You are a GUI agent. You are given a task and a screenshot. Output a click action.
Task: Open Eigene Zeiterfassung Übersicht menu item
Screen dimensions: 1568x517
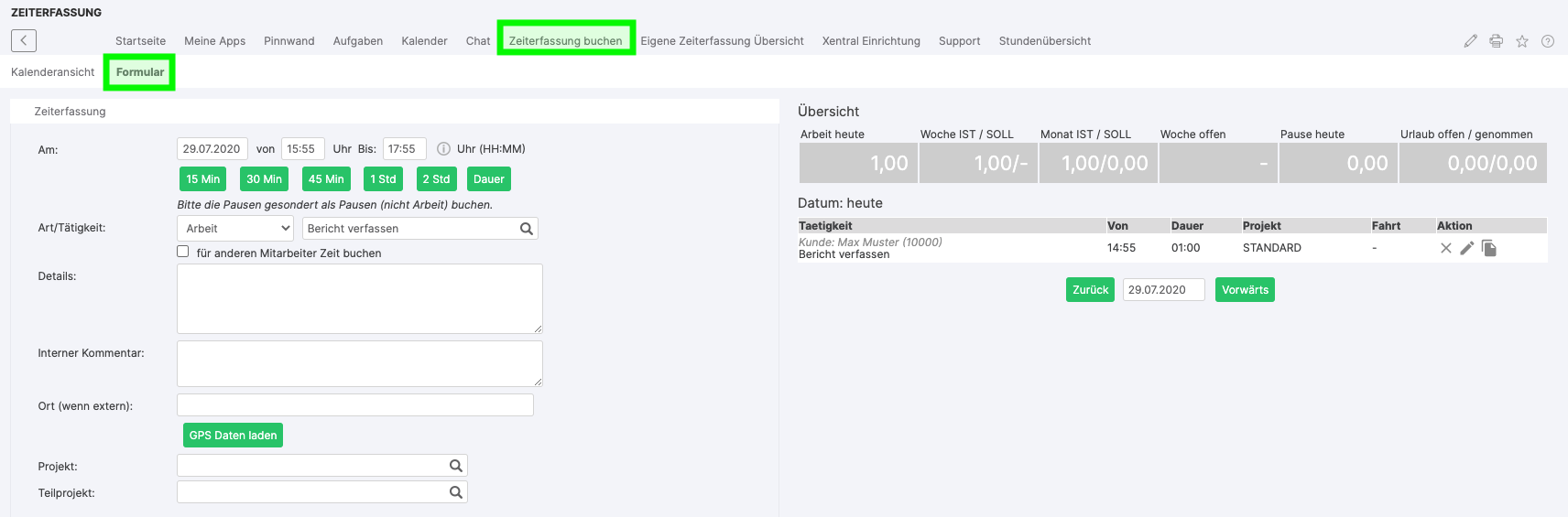[722, 41]
